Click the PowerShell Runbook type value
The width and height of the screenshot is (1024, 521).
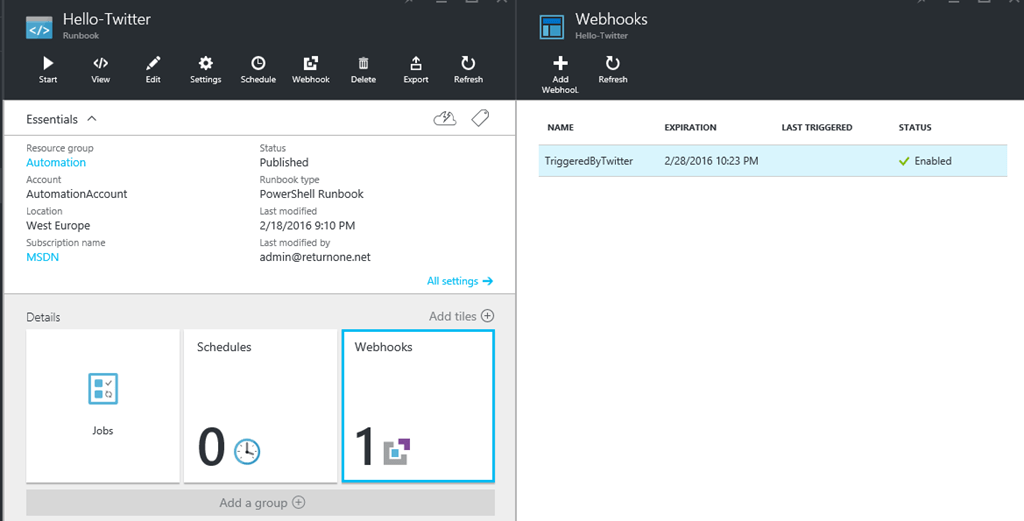pyautogui.click(x=312, y=194)
